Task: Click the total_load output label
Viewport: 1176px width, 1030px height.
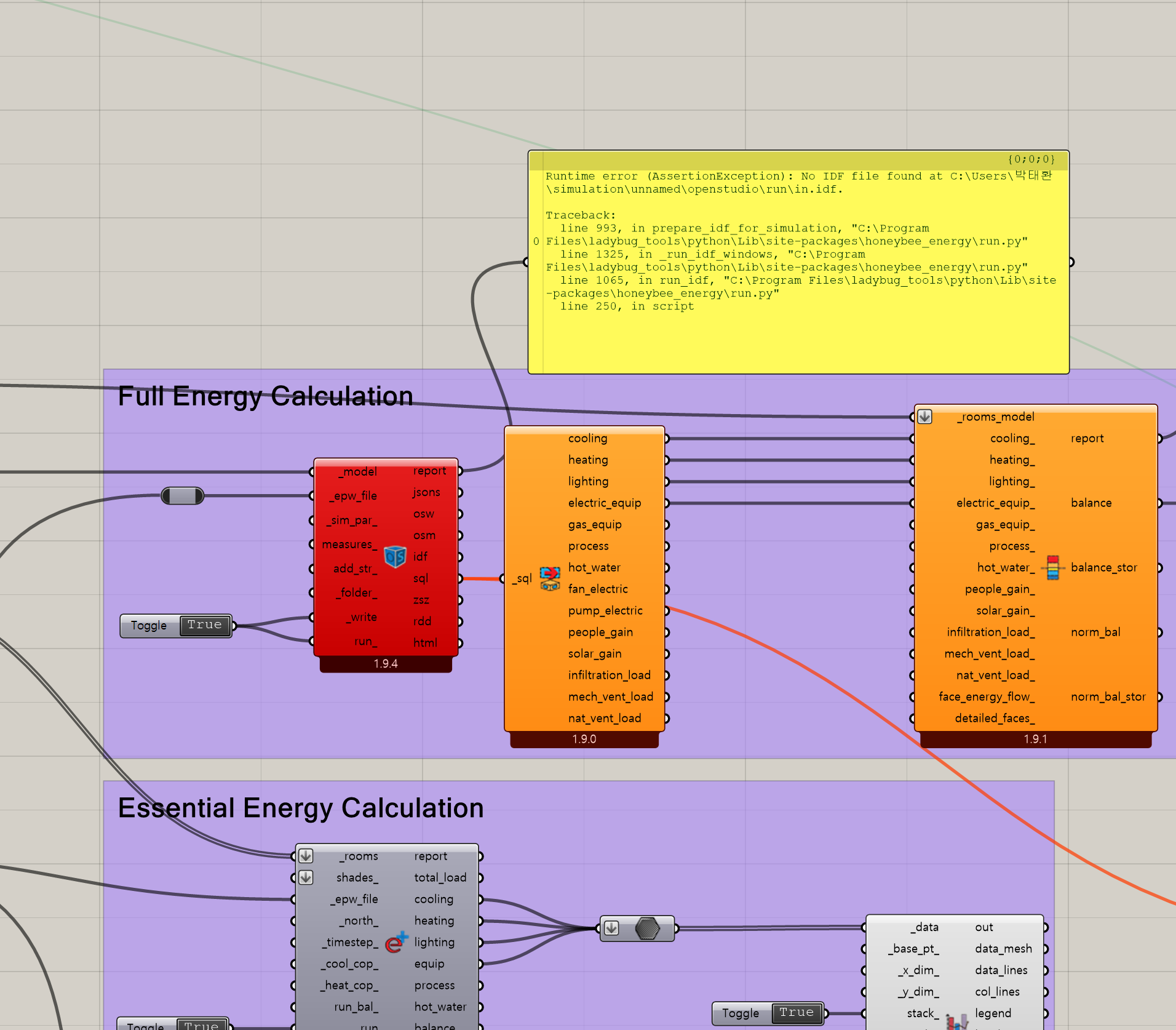Action: [x=440, y=877]
